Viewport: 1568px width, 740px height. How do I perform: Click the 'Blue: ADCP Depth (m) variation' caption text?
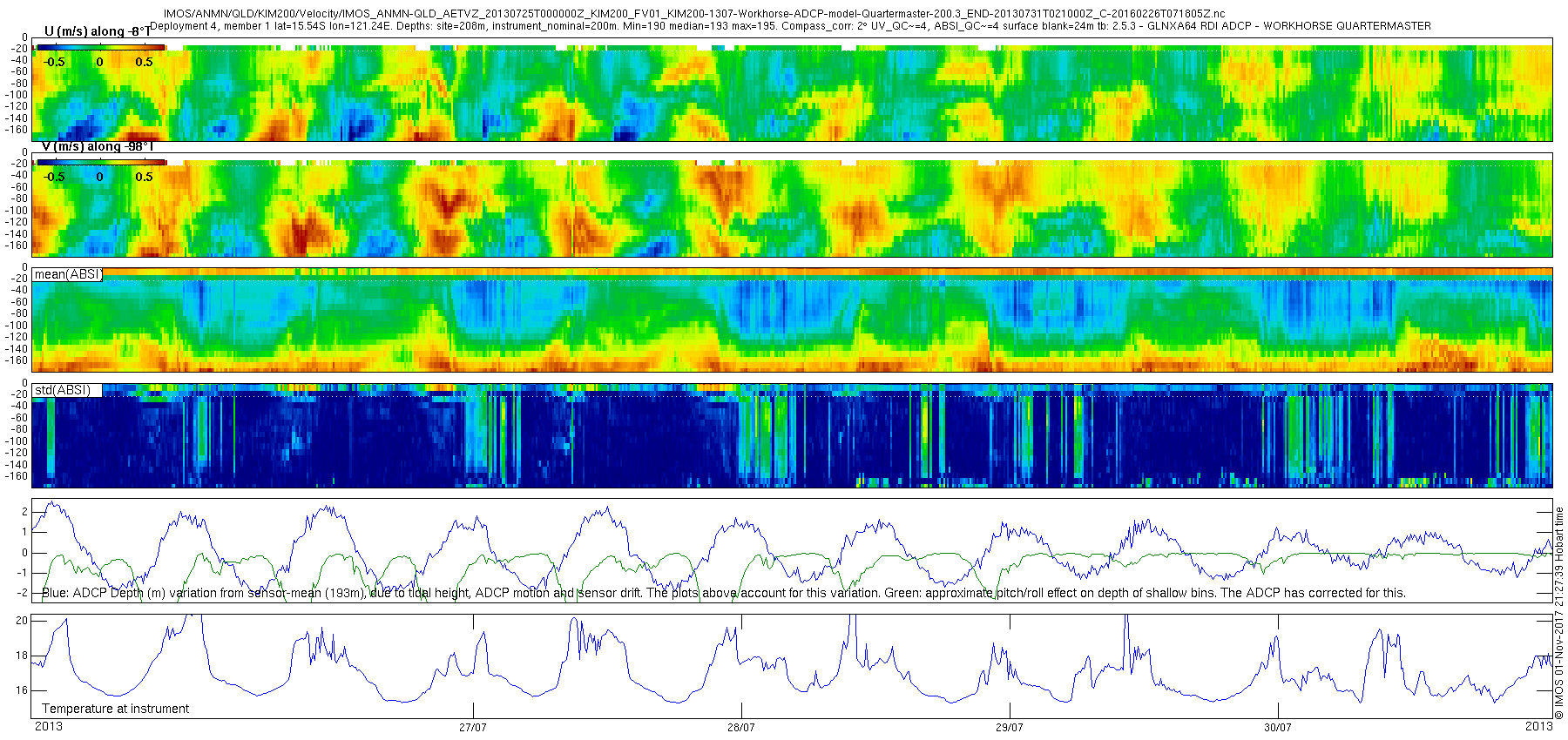click(723, 593)
